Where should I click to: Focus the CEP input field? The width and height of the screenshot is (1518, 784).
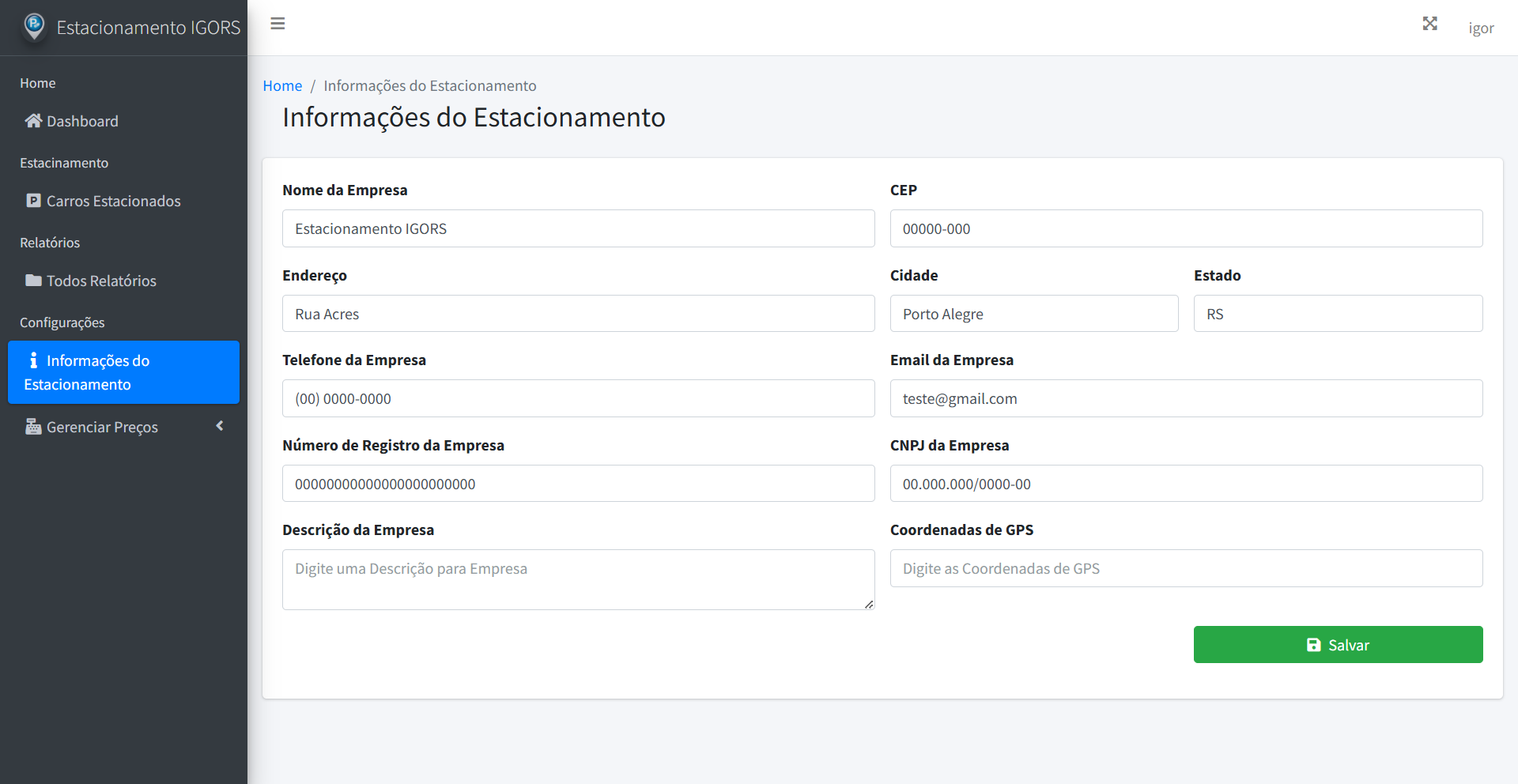(x=1186, y=228)
